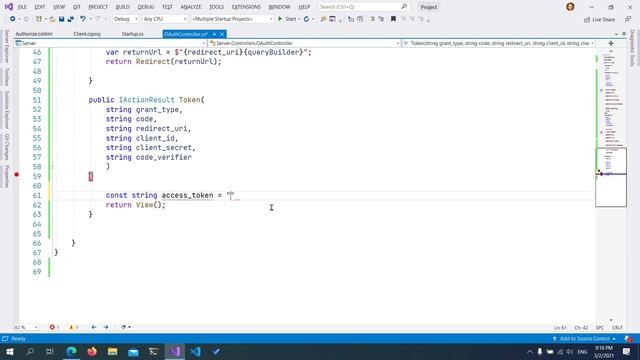Switch to the Authorize.cshtml tab

[x=34, y=34]
